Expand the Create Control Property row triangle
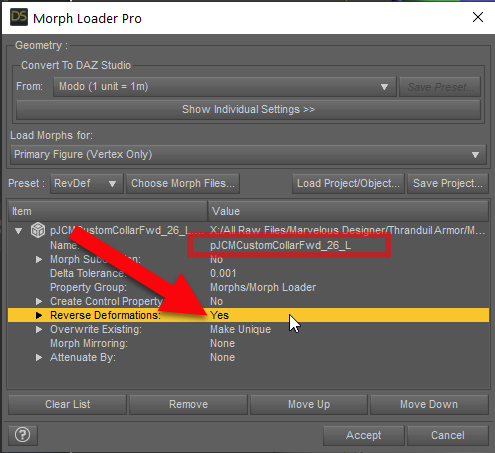The image size is (495, 453). point(39,301)
